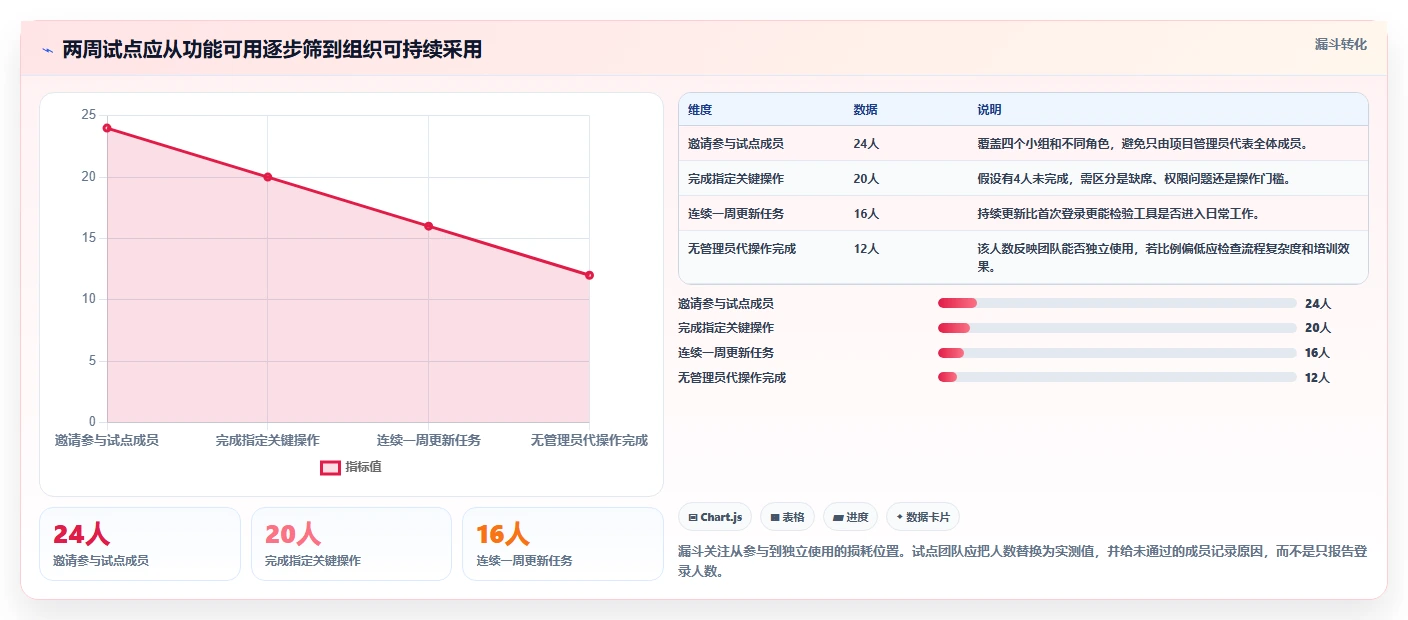The height and width of the screenshot is (620, 1408).
Task: Click the y-axis tick label 25
Action: click(89, 115)
